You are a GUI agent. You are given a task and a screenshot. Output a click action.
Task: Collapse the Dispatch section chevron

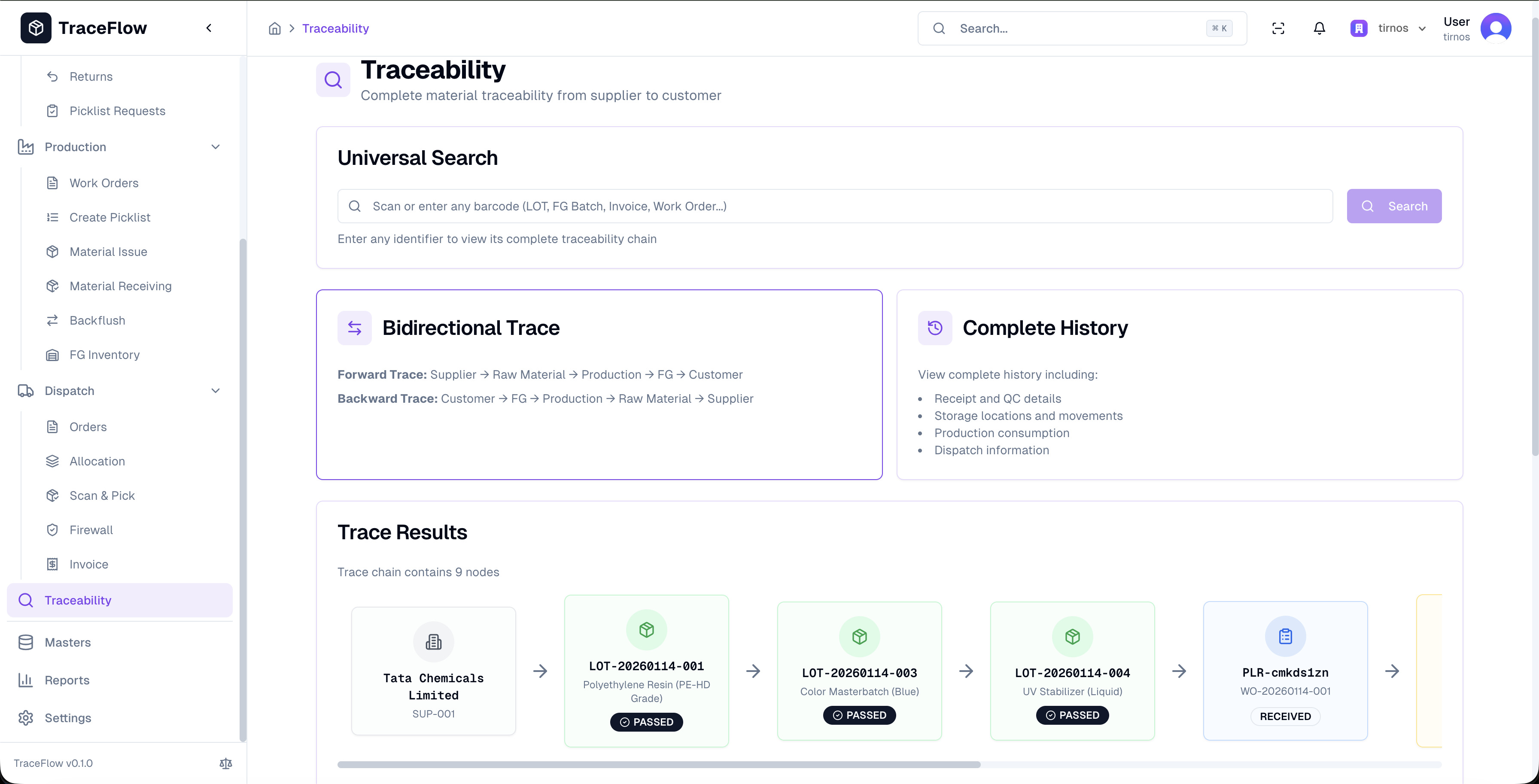tap(216, 391)
